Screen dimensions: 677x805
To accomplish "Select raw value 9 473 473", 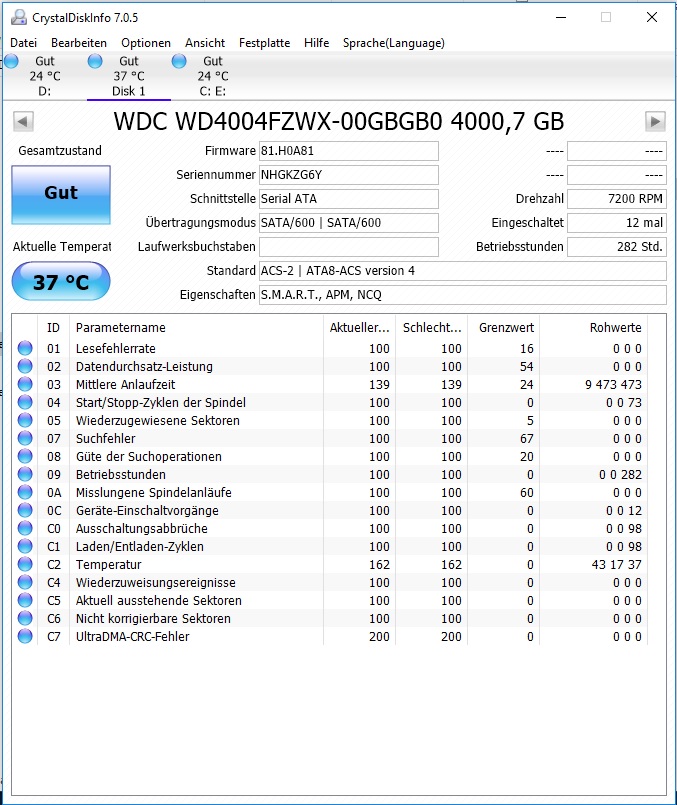I will [613, 385].
